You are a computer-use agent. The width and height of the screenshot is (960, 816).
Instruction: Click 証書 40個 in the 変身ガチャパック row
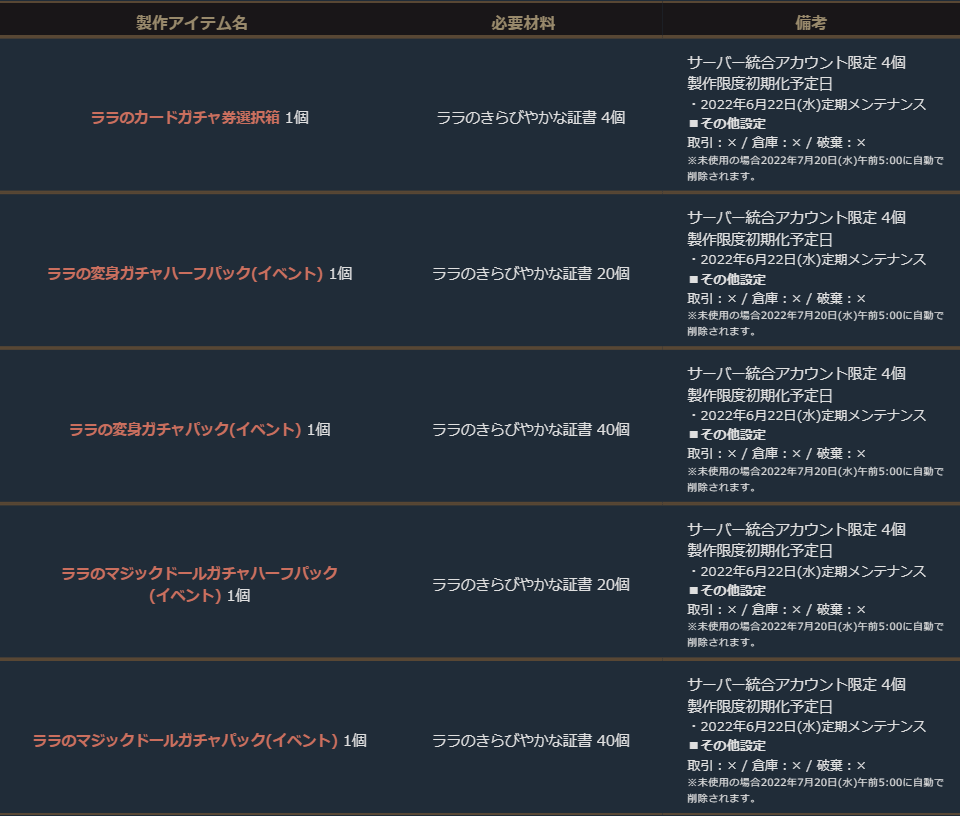[530, 429]
